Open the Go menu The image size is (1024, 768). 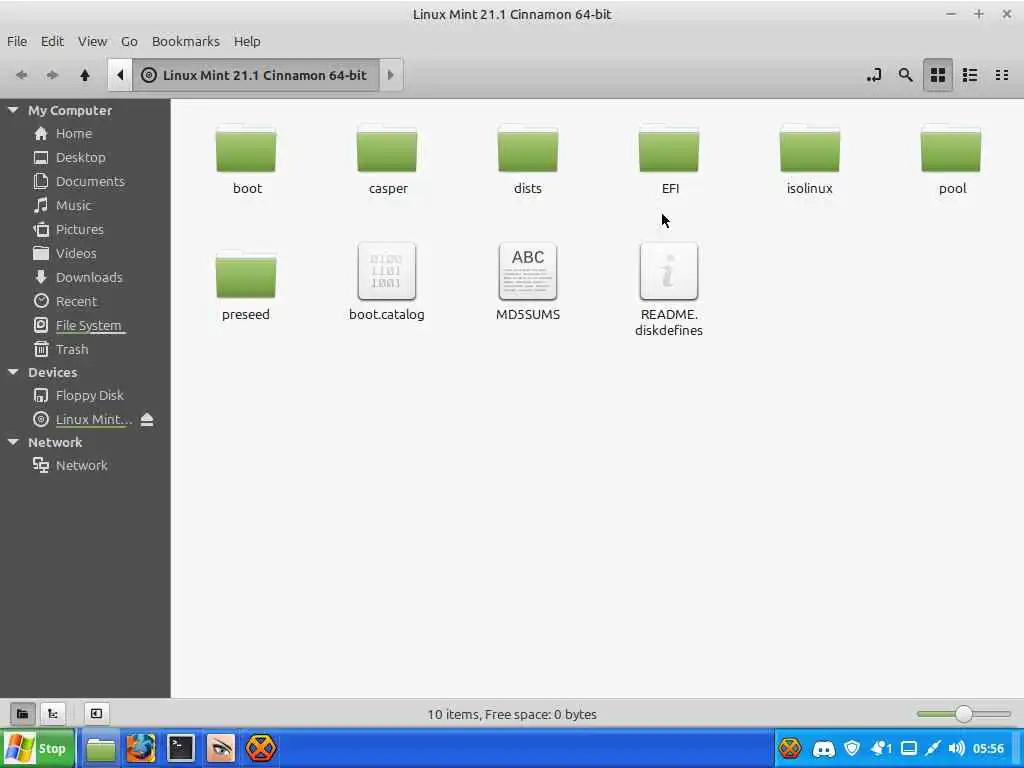(129, 41)
